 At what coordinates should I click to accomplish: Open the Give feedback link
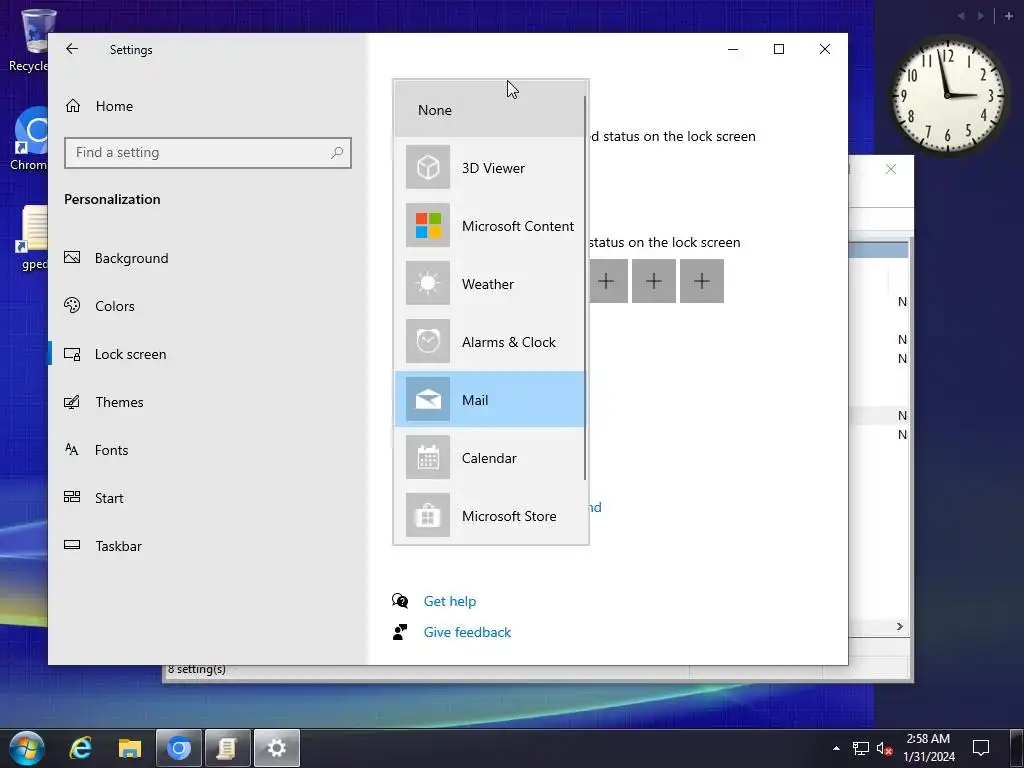[x=468, y=632]
